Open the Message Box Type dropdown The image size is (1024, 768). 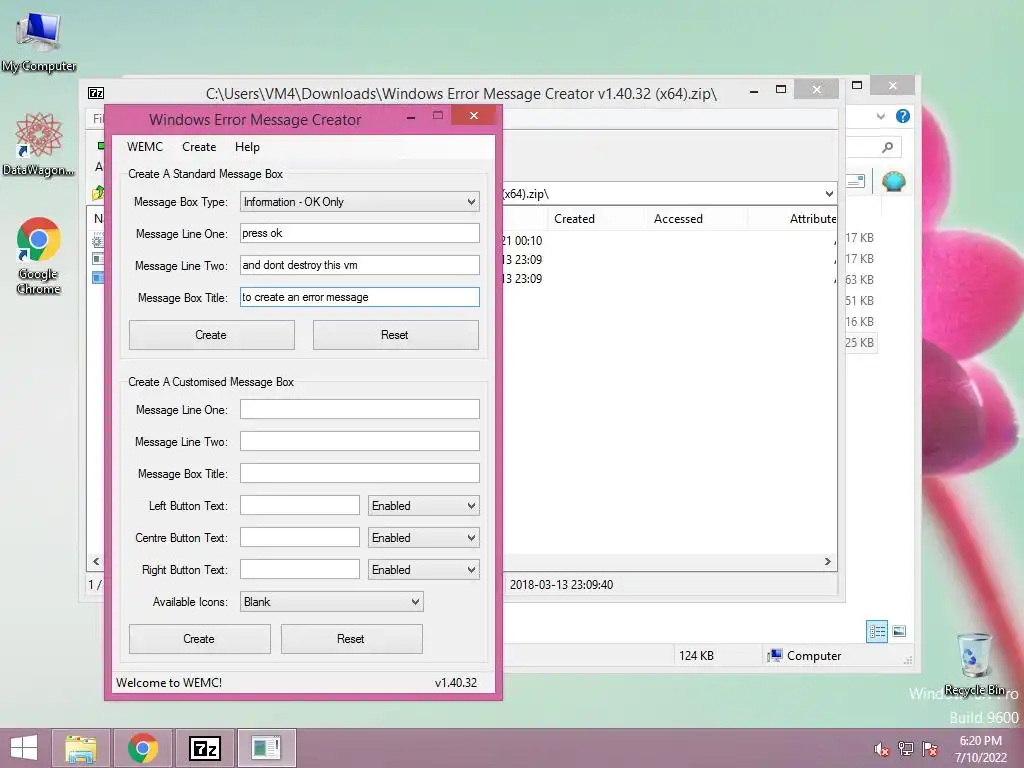(360, 202)
